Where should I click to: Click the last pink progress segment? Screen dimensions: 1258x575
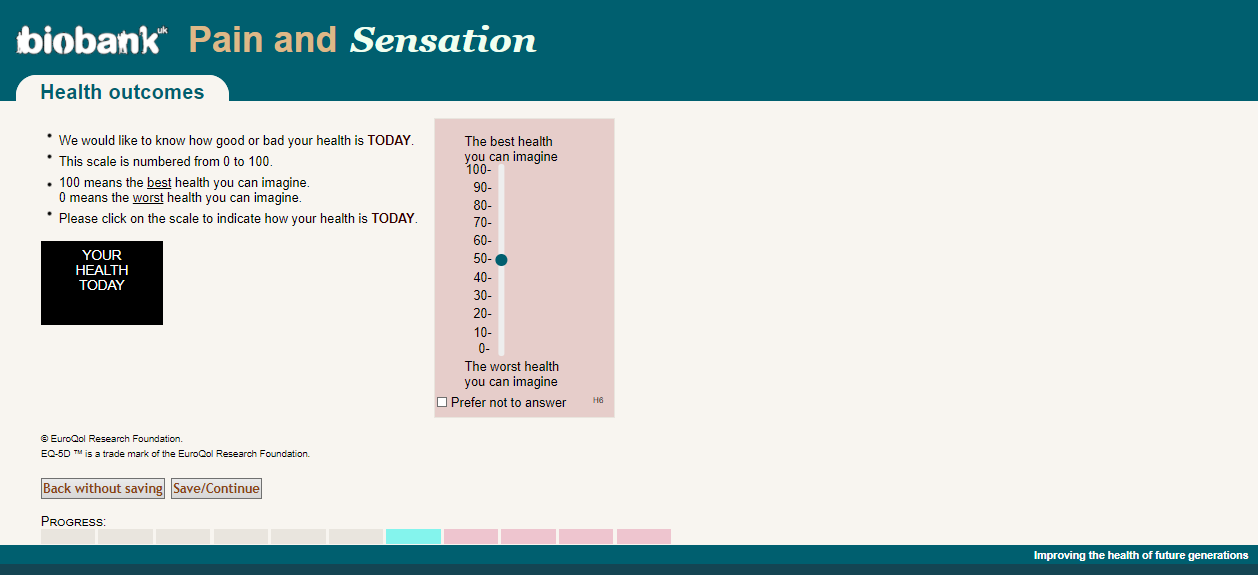[643, 537]
